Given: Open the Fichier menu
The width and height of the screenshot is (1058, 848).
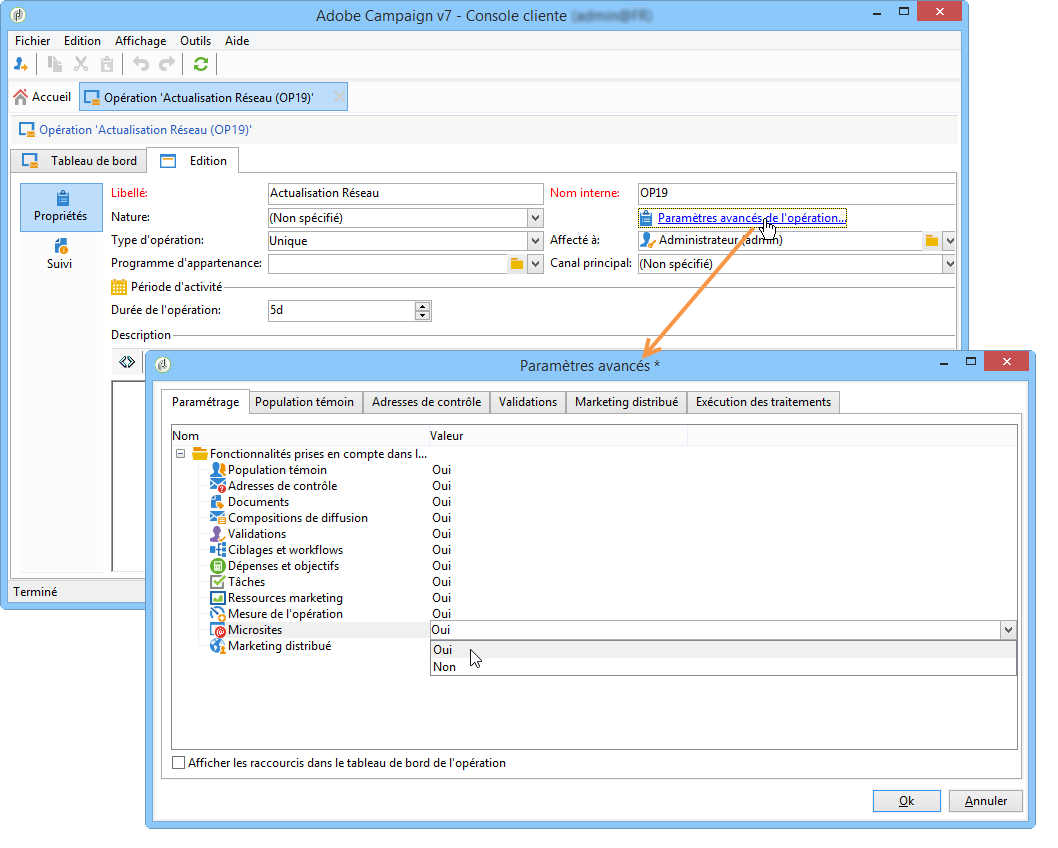Looking at the screenshot, I should coord(32,41).
